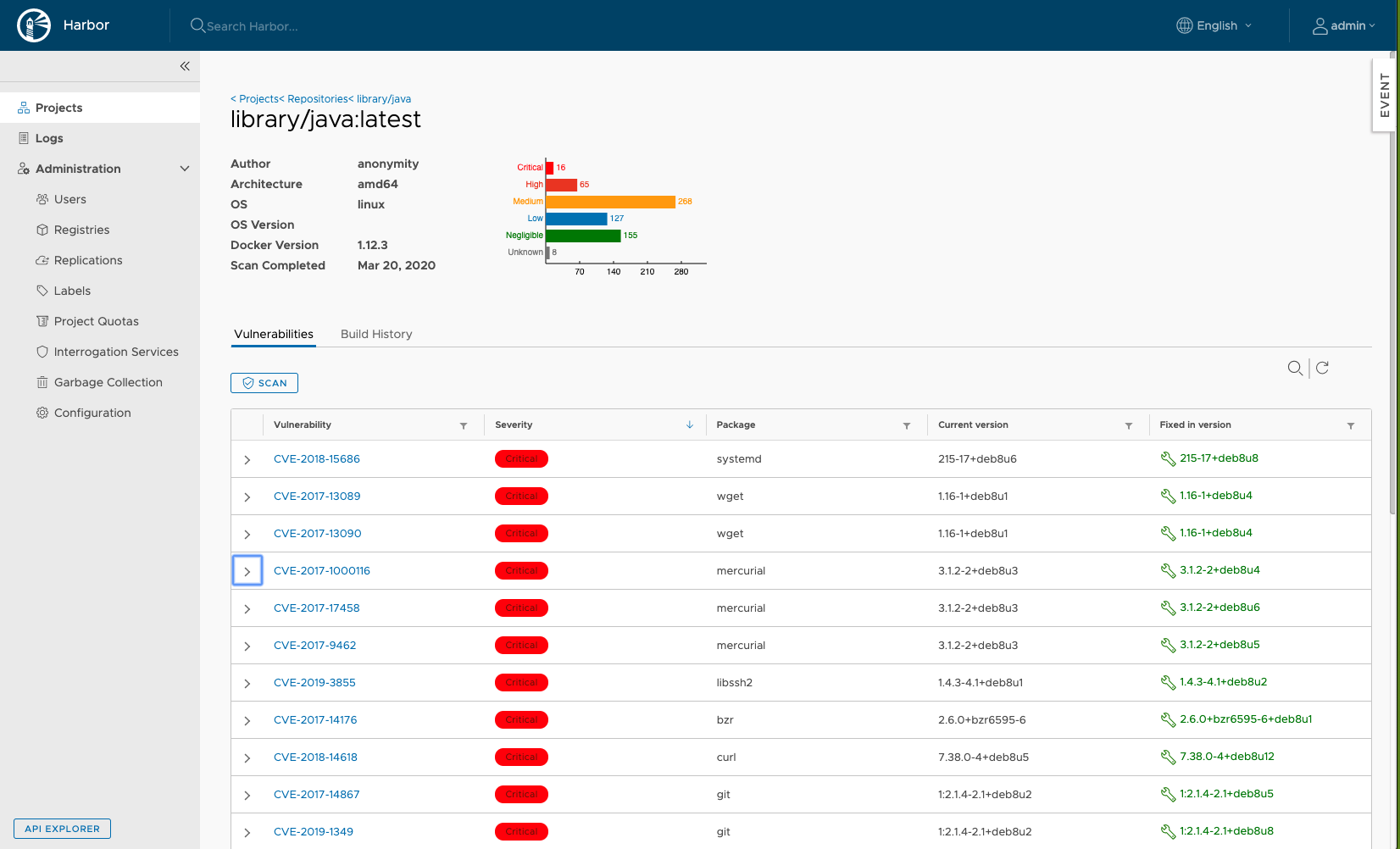
Task: Click the Harbor logo icon
Action: 34,25
